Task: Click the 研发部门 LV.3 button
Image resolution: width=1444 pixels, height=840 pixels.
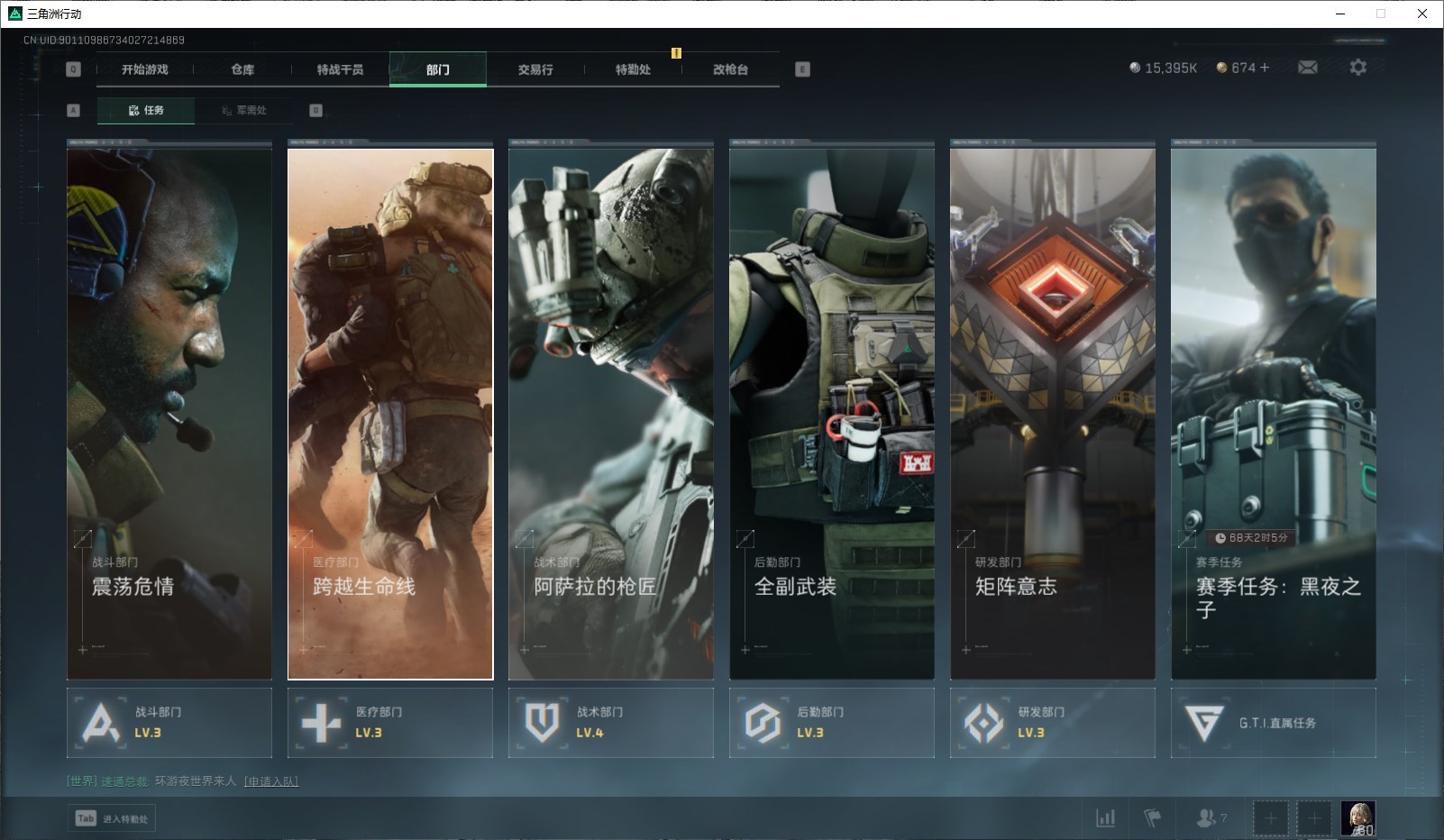Action: coord(1053,723)
